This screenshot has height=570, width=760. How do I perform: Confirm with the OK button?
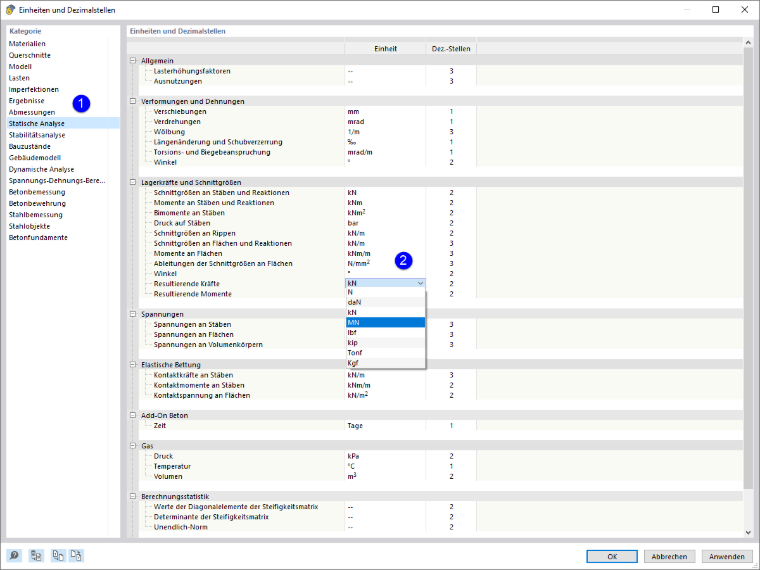click(612, 556)
